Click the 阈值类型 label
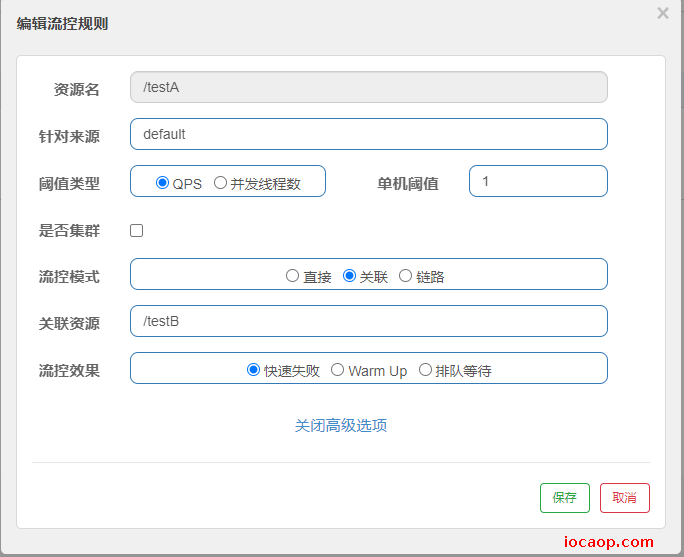Viewport: 684px width, 557px height. (x=69, y=184)
